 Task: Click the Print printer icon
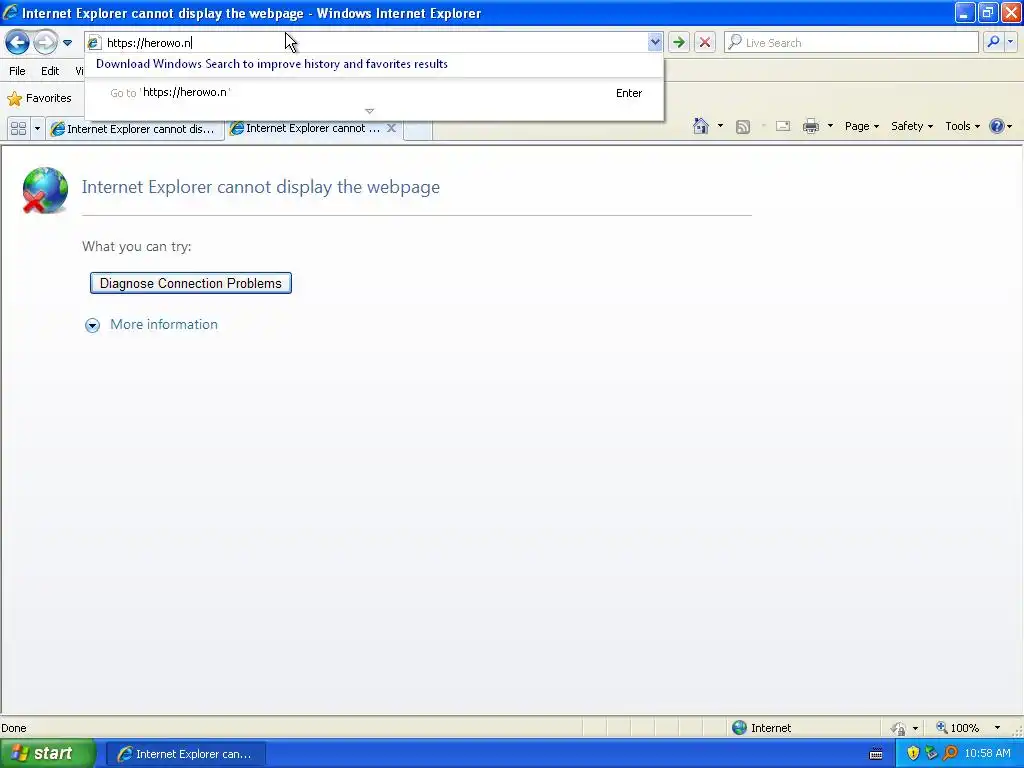tap(810, 126)
